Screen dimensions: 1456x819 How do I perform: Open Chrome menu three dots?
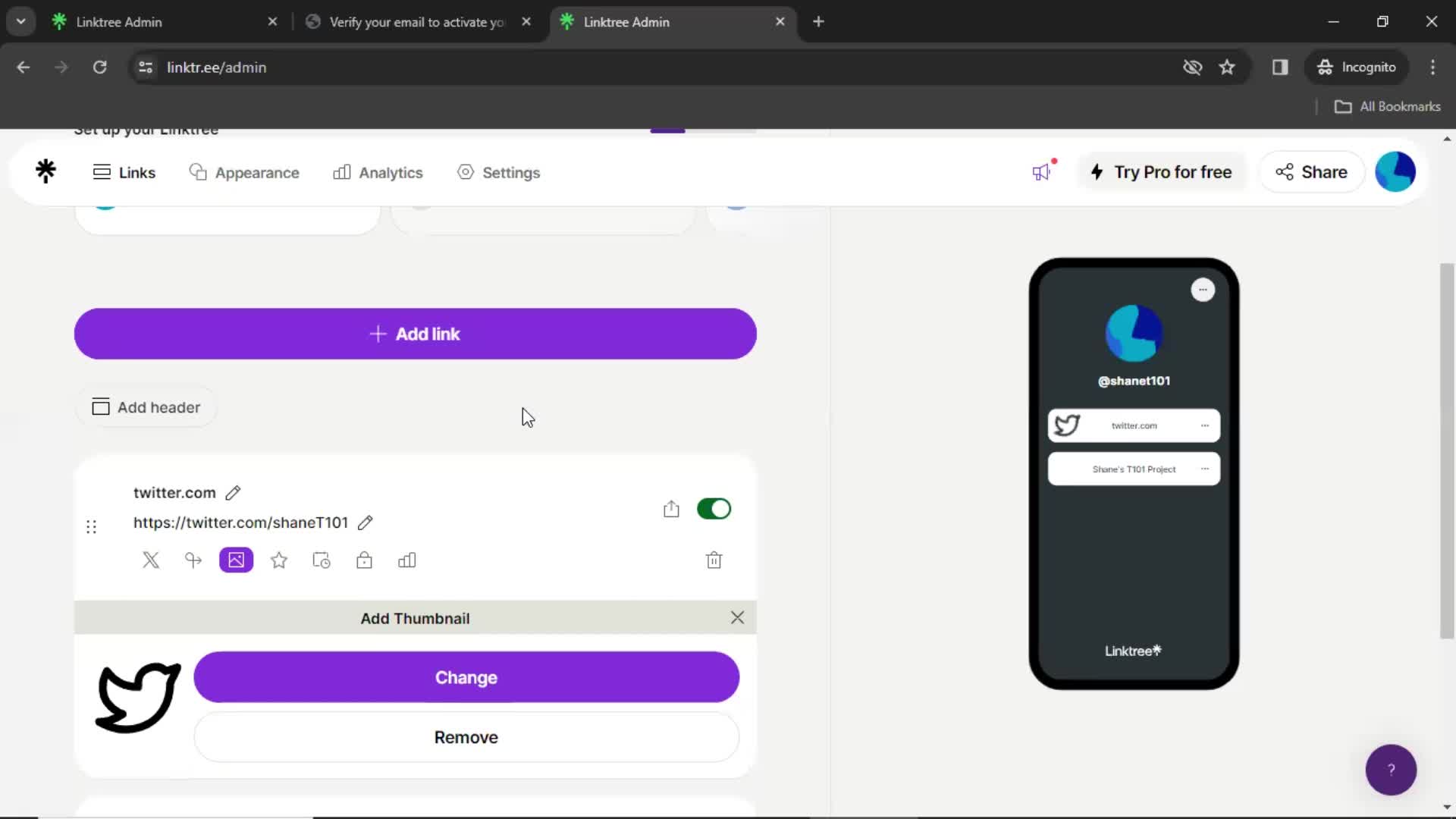[x=1432, y=67]
